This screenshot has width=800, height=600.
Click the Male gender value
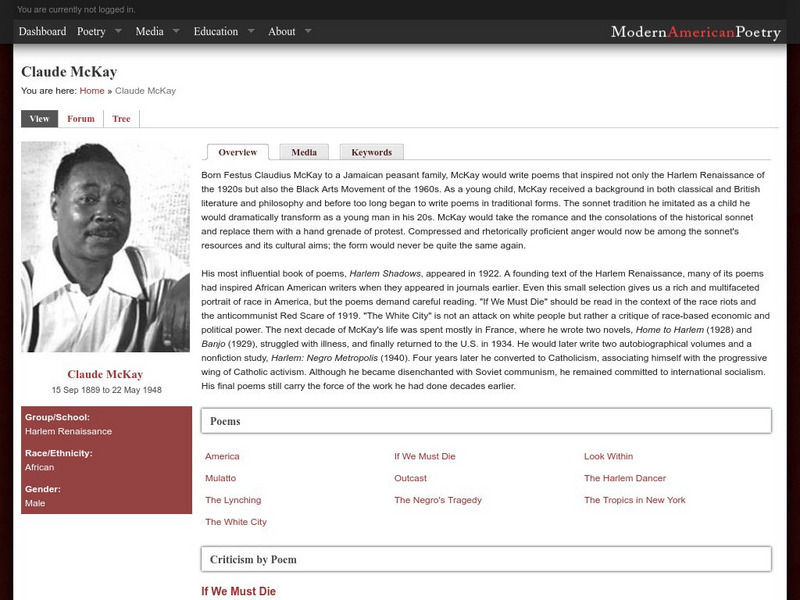(35, 503)
